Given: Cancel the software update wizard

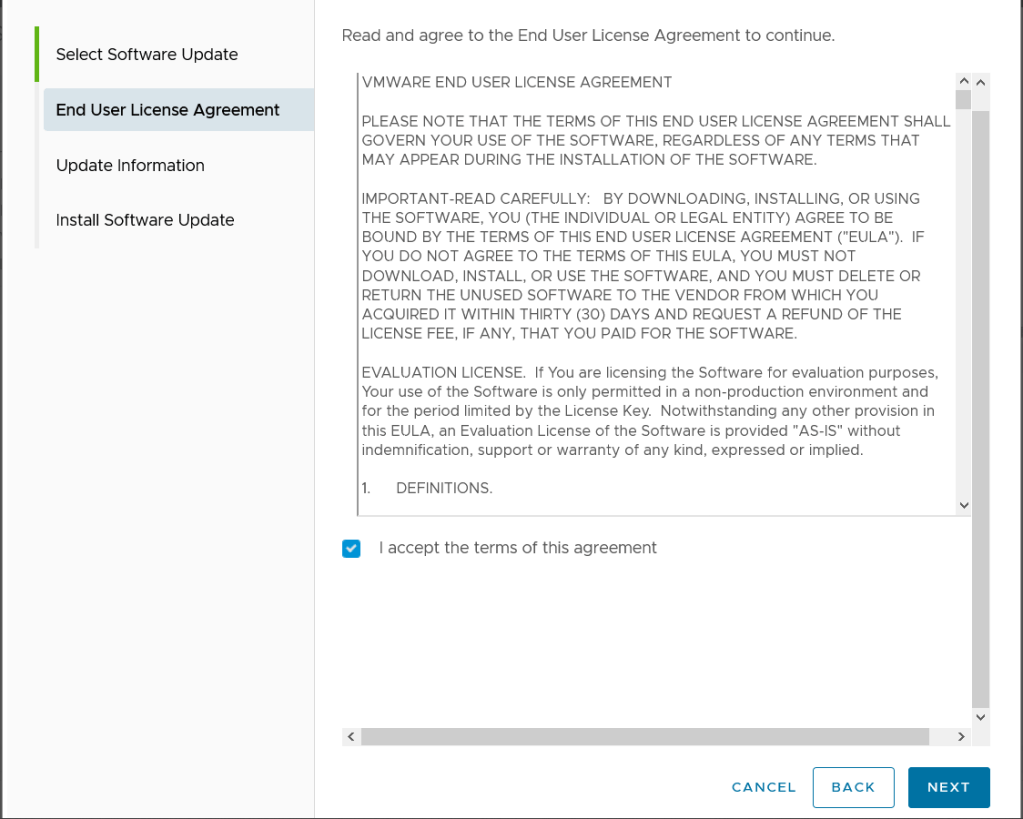Looking at the screenshot, I should point(764,787).
